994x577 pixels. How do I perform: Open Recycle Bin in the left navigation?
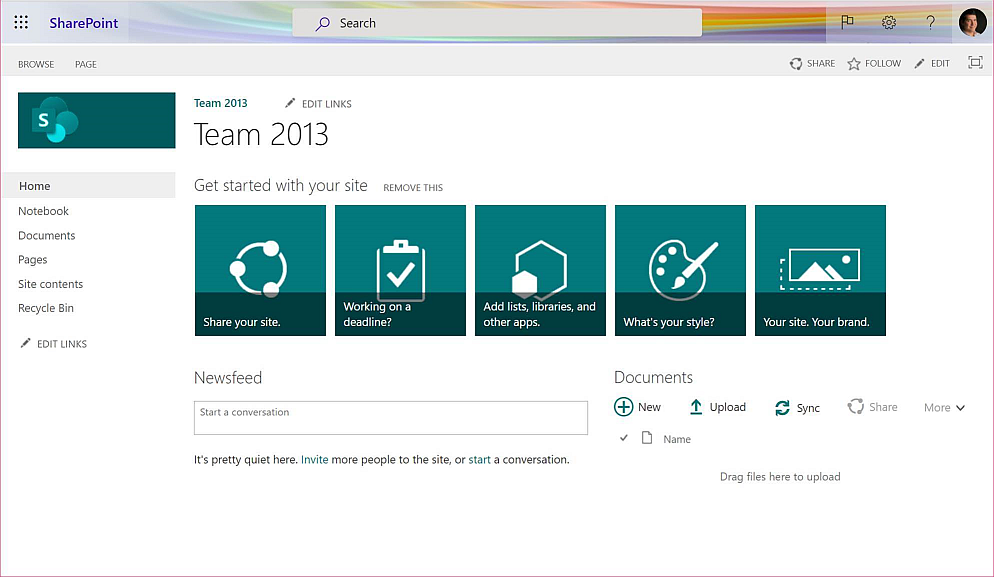click(46, 308)
